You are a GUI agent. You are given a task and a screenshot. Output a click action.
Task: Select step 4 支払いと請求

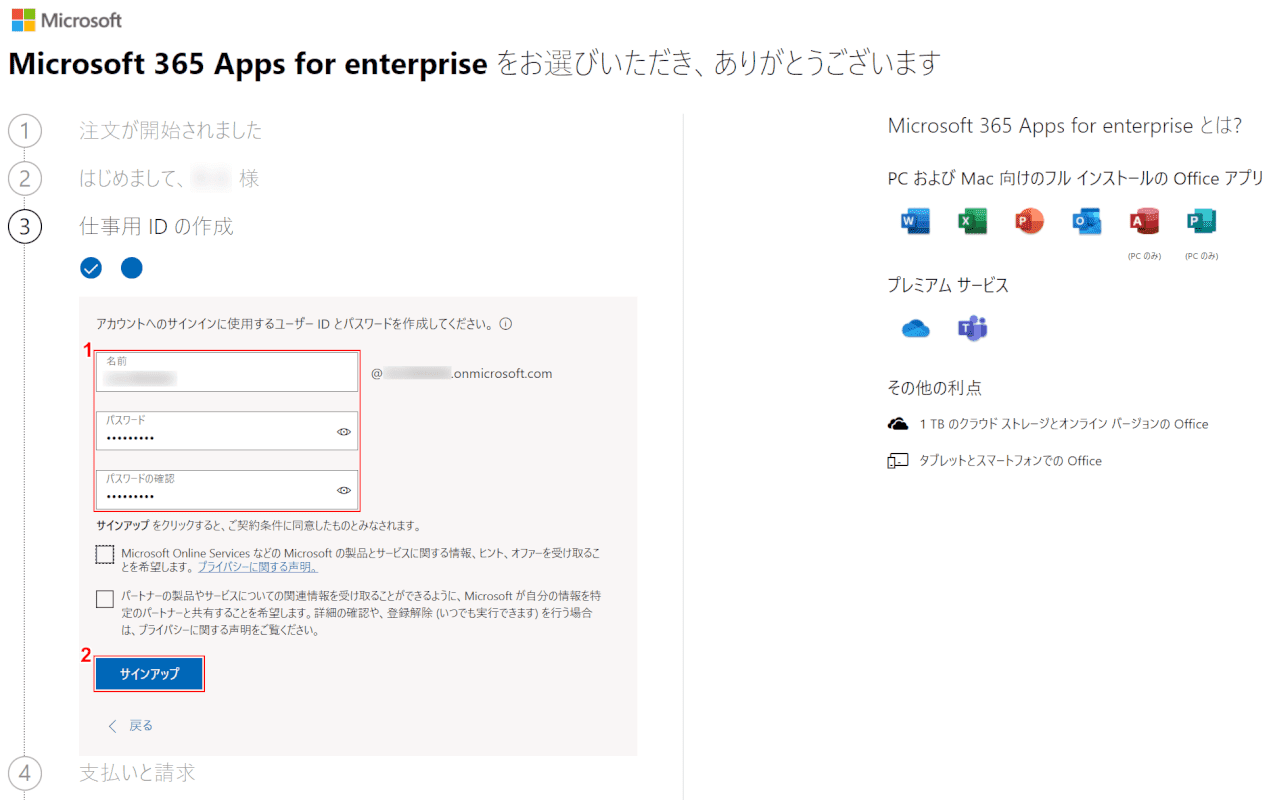137,772
